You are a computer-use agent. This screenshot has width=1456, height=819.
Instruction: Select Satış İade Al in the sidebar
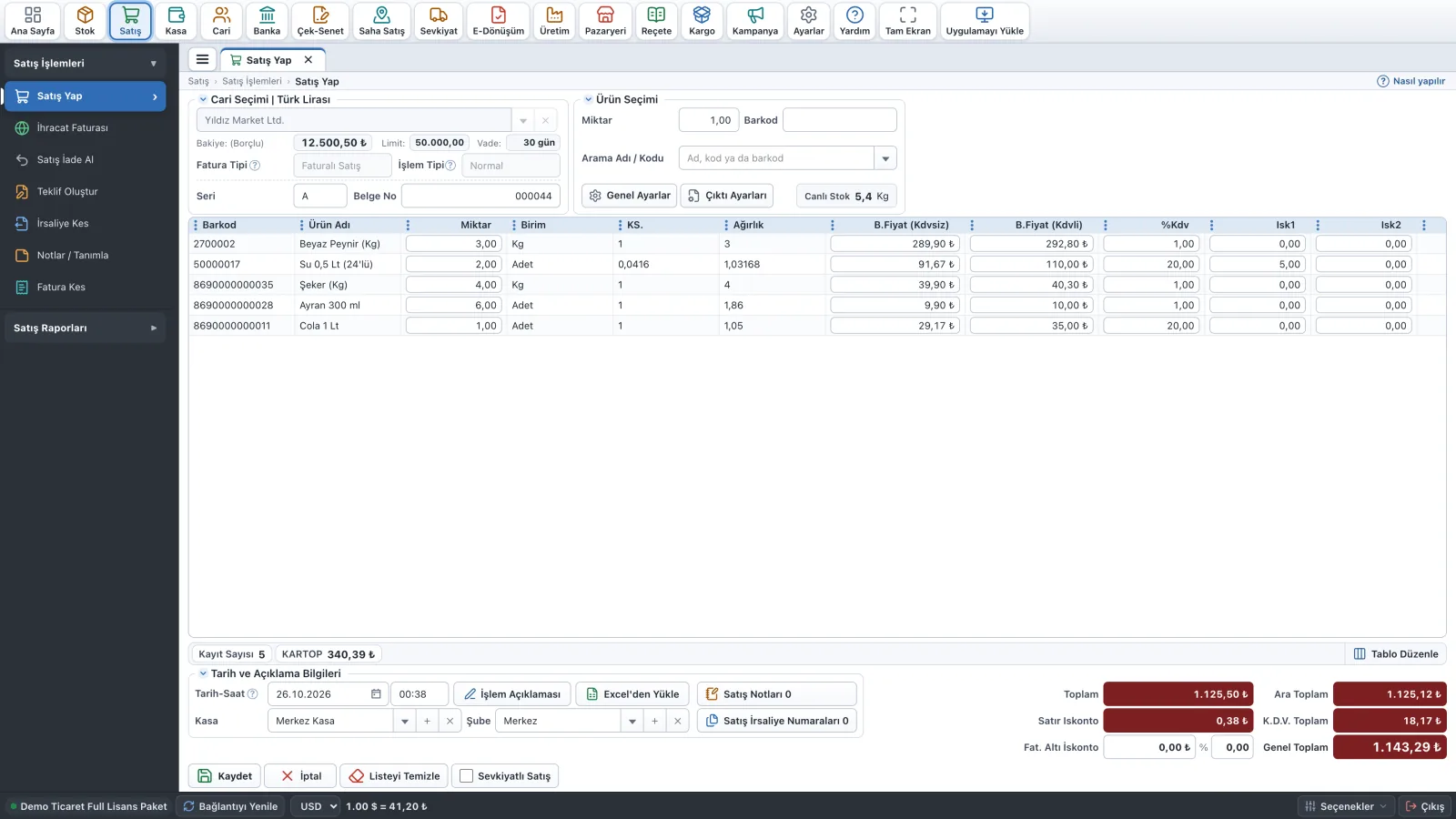point(85,159)
